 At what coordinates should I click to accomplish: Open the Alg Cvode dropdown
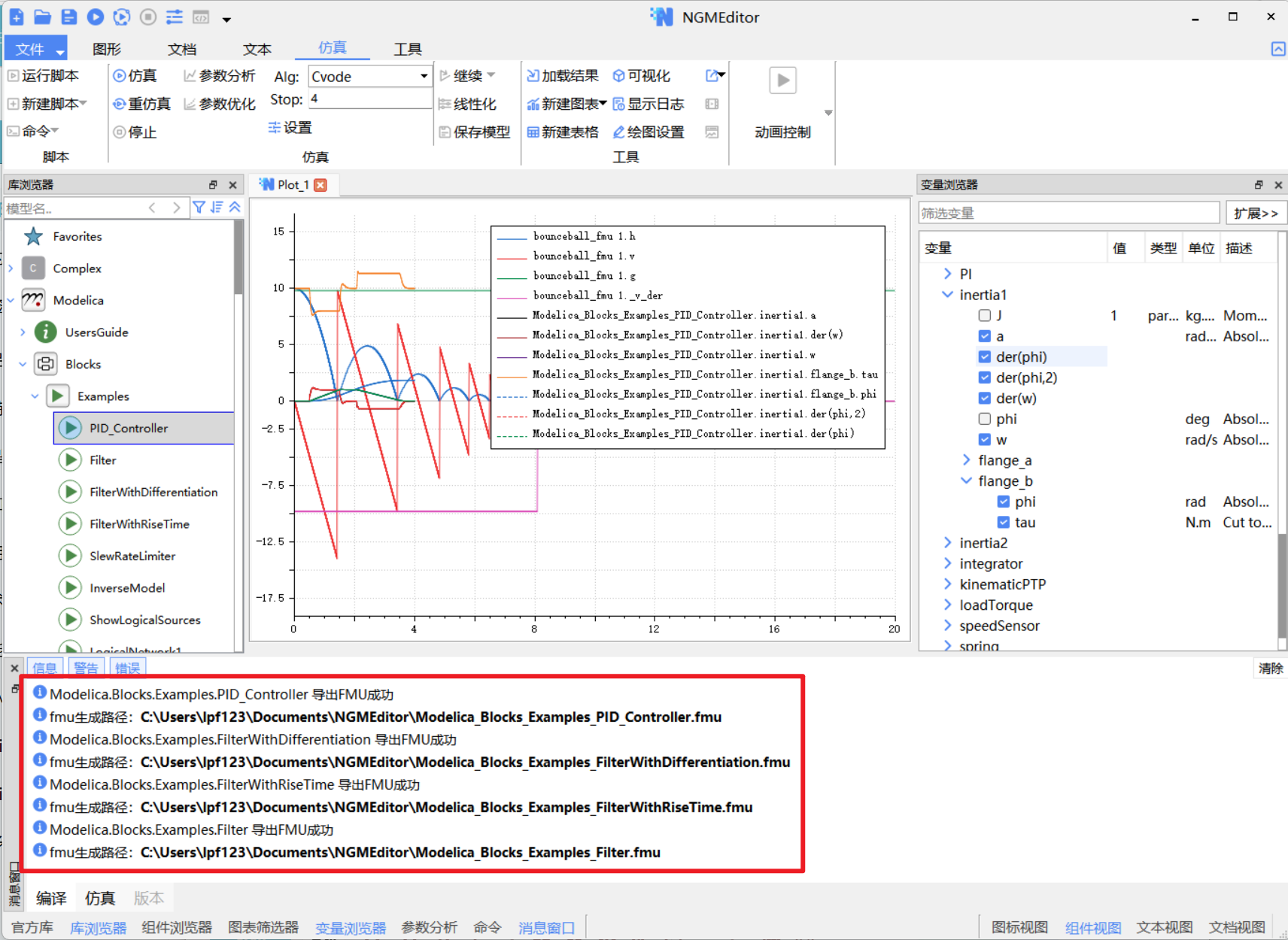click(x=424, y=77)
